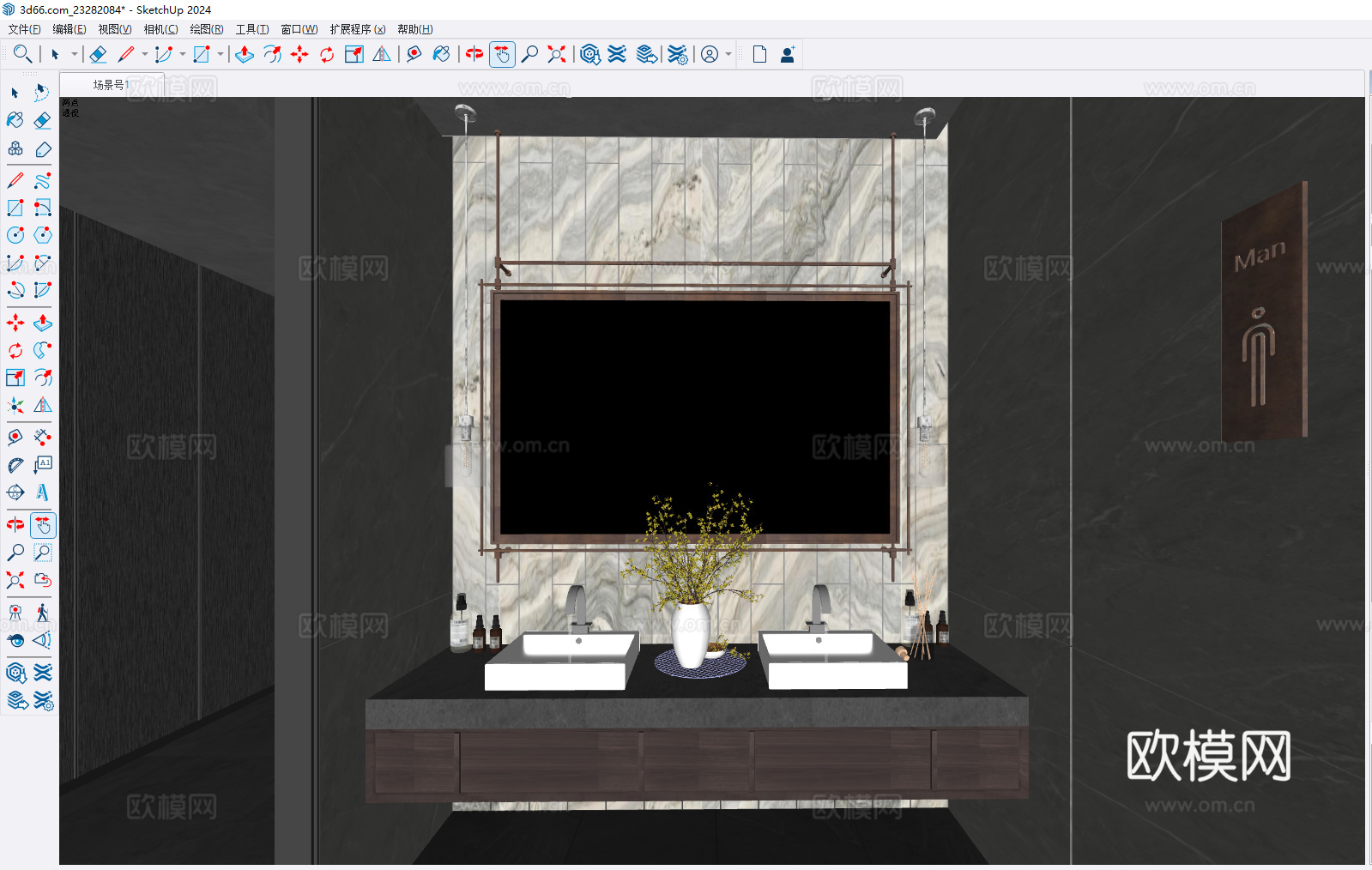
Task: Click Zoom Extents in the top toolbar
Action: click(557, 54)
